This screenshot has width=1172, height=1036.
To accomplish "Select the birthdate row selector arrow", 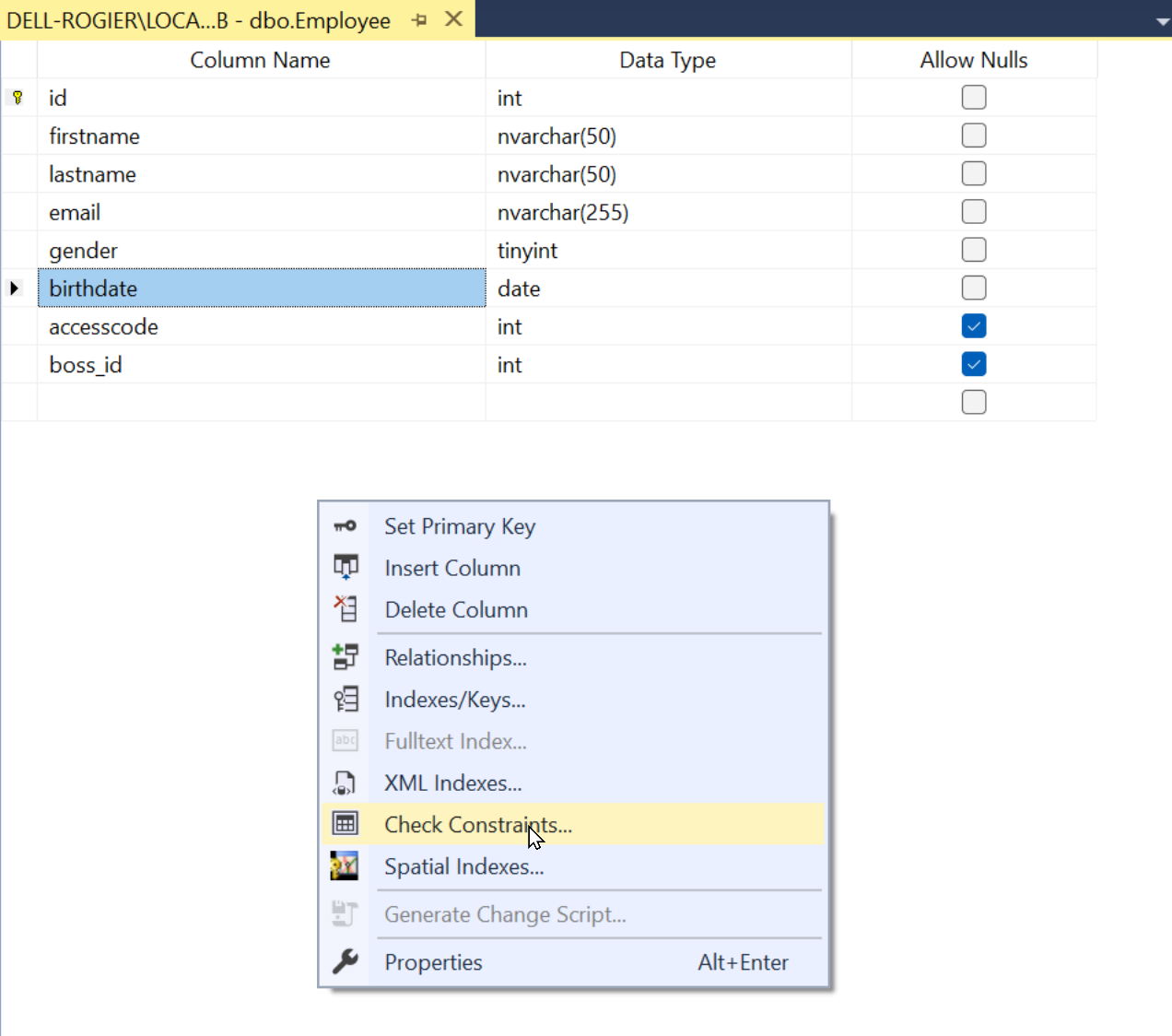I will point(16,288).
